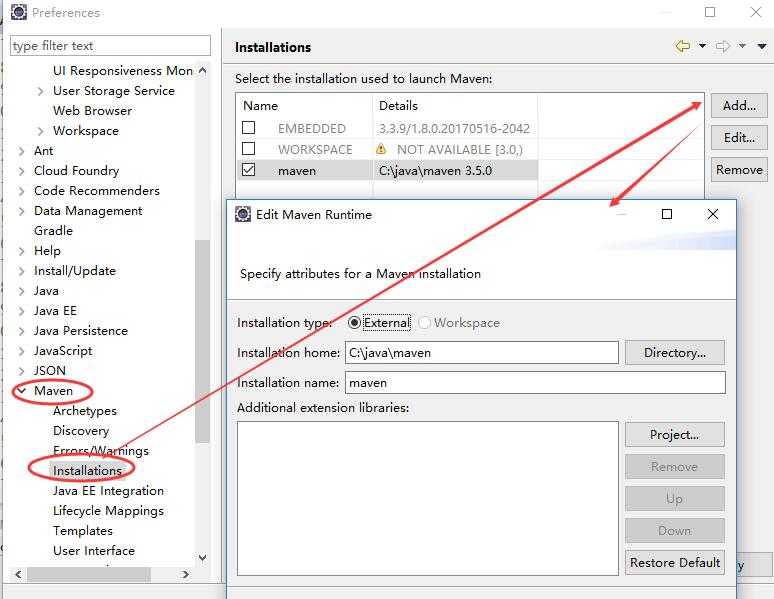Expand the Install/Update node

pyautogui.click(x=21, y=271)
